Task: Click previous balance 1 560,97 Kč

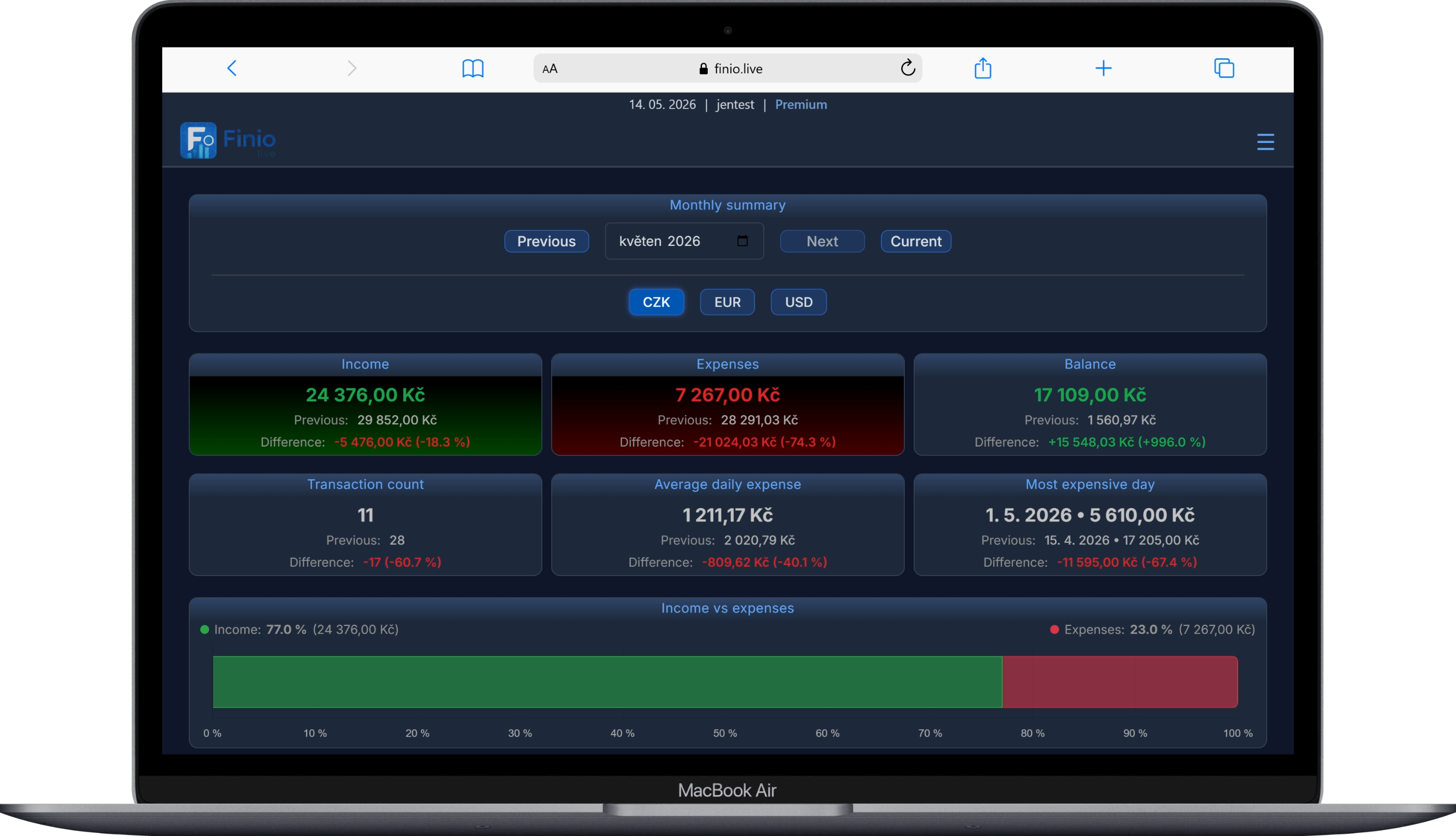Action: (1121, 420)
